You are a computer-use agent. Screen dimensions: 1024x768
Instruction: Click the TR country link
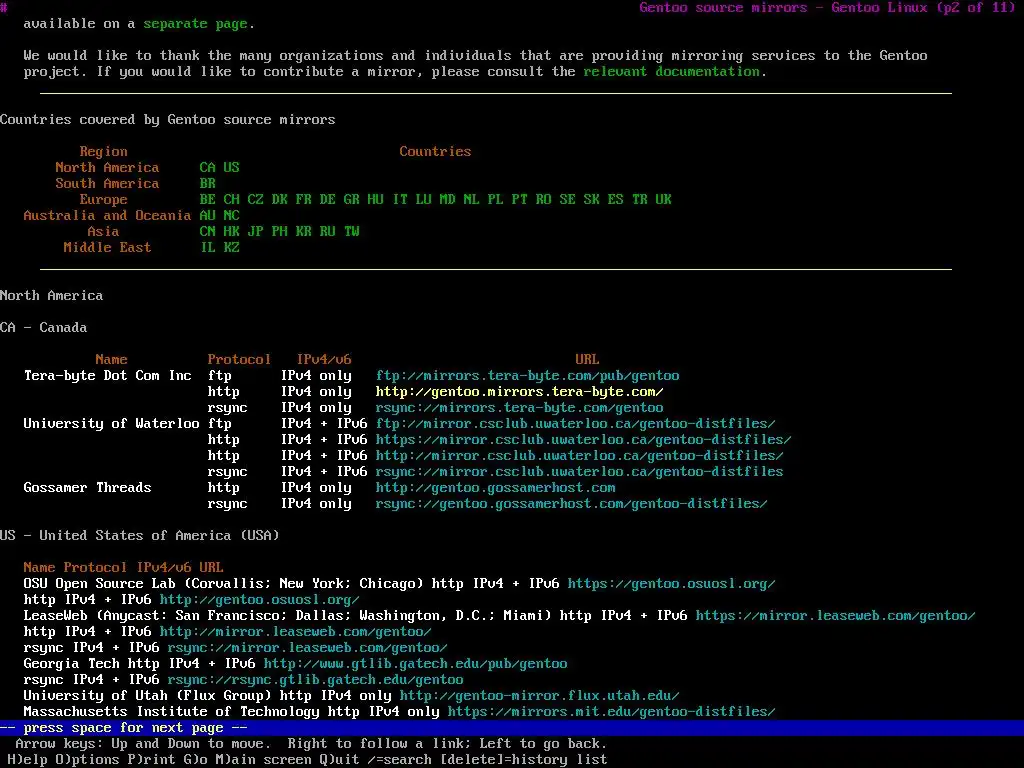coord(639,200)
